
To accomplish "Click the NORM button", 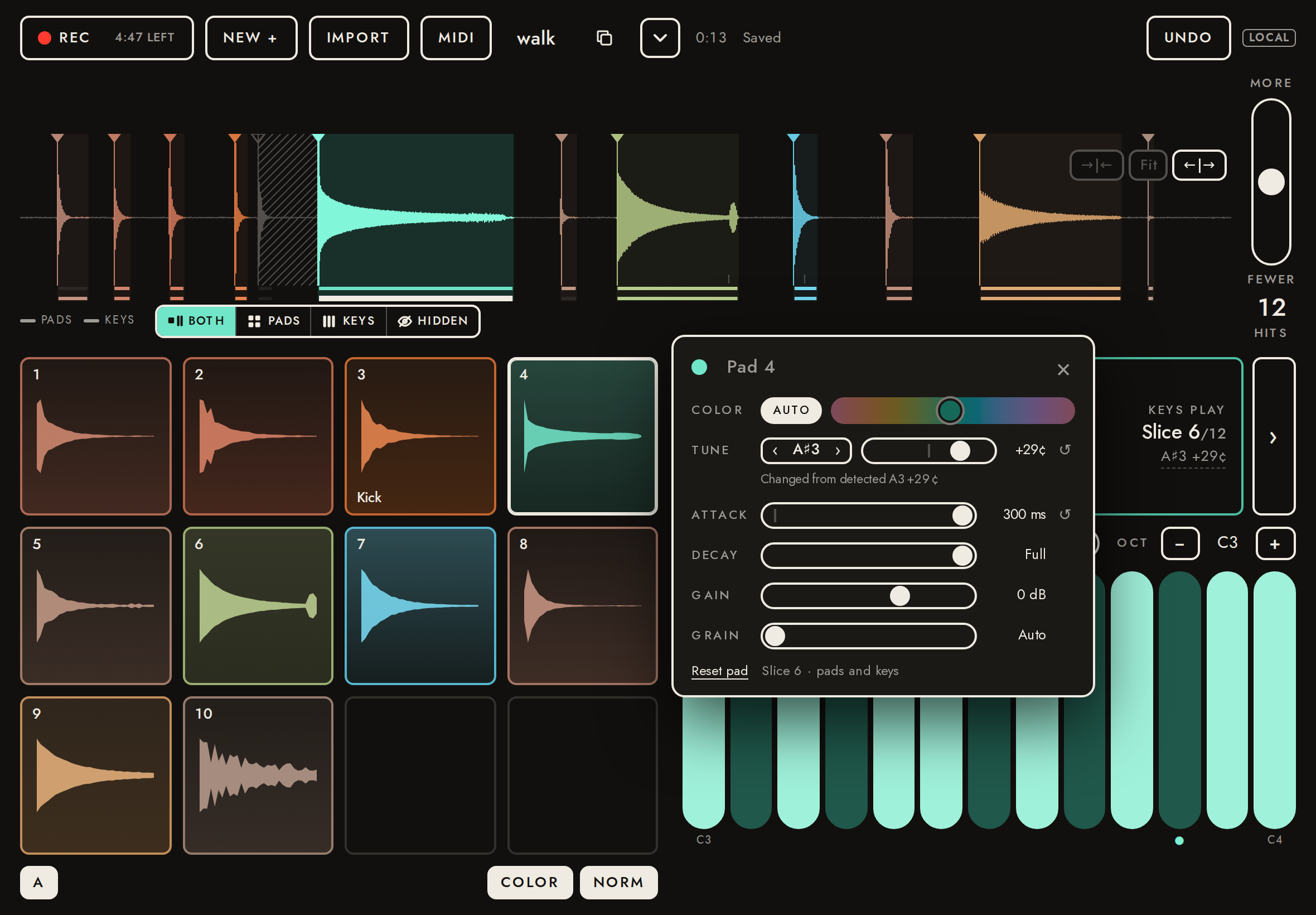I will click(x=618, y=882).
